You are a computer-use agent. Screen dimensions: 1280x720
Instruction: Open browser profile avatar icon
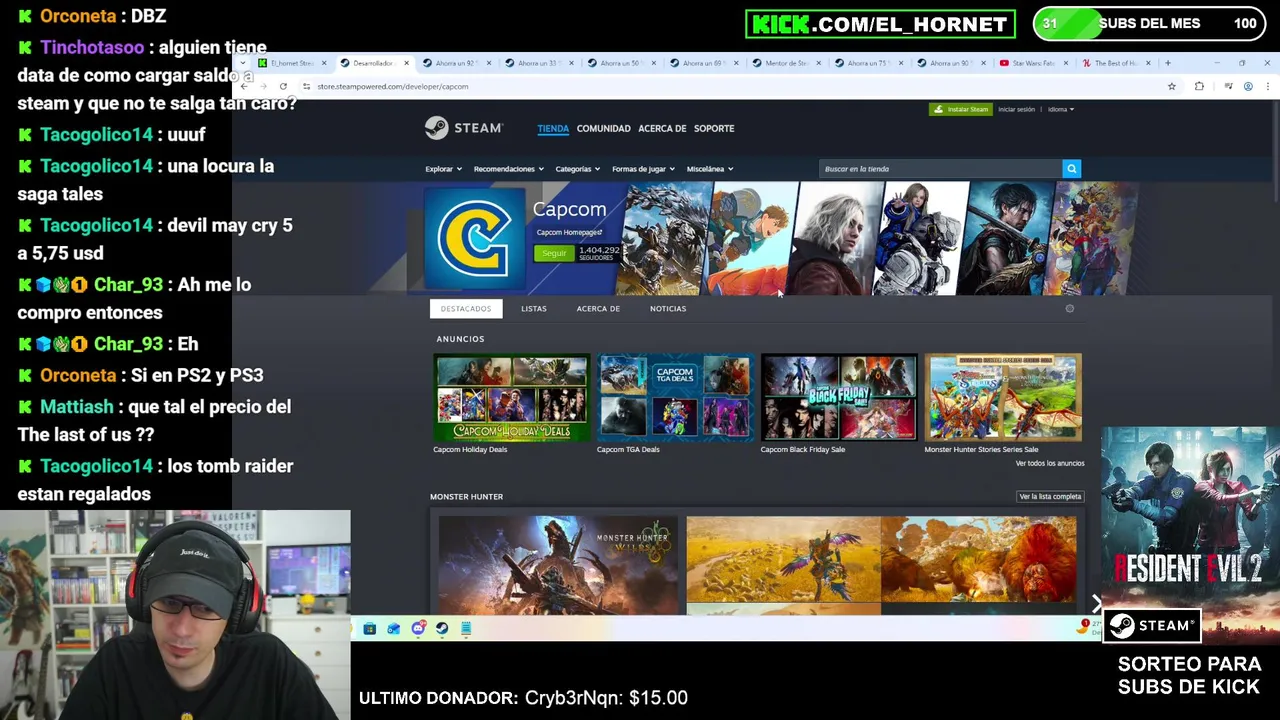(1248, 87)
